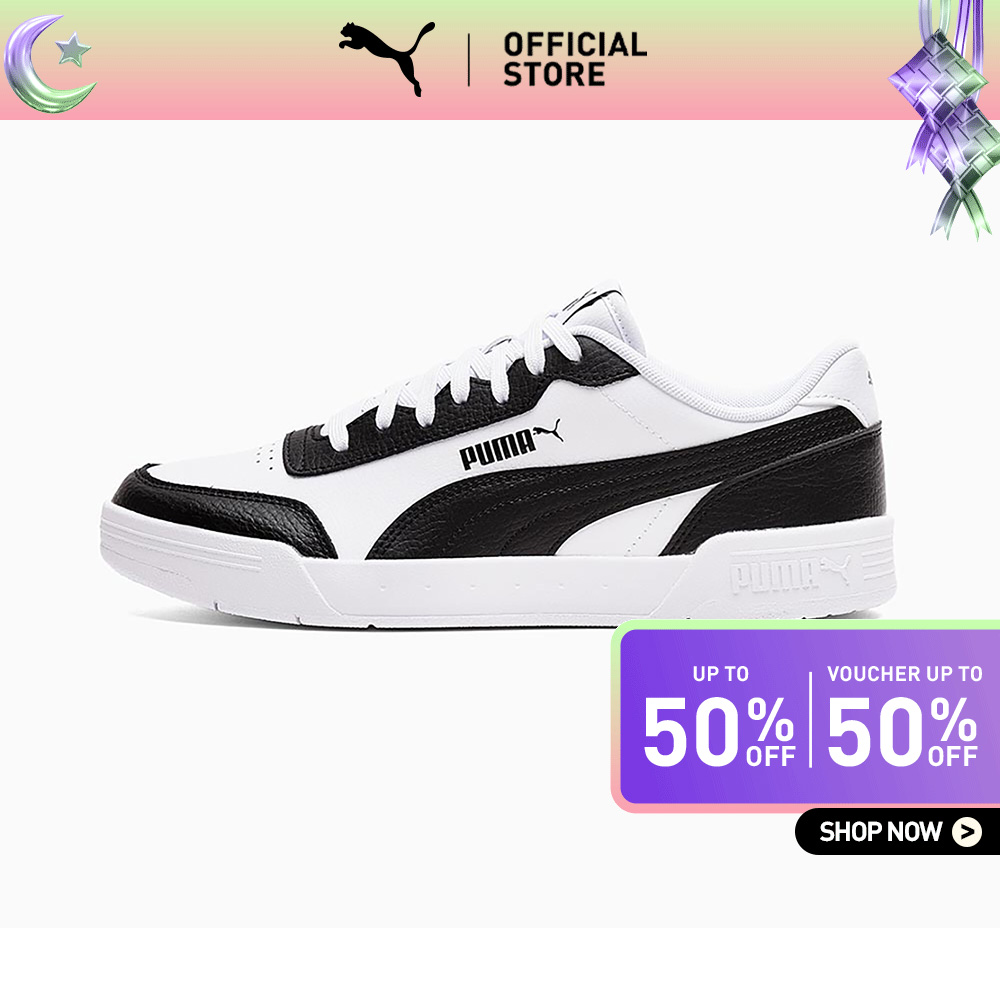Click the black PUMA wordmark on shoe side
The height and width of the screenshot is (1000, 1000).
point(497,449)
